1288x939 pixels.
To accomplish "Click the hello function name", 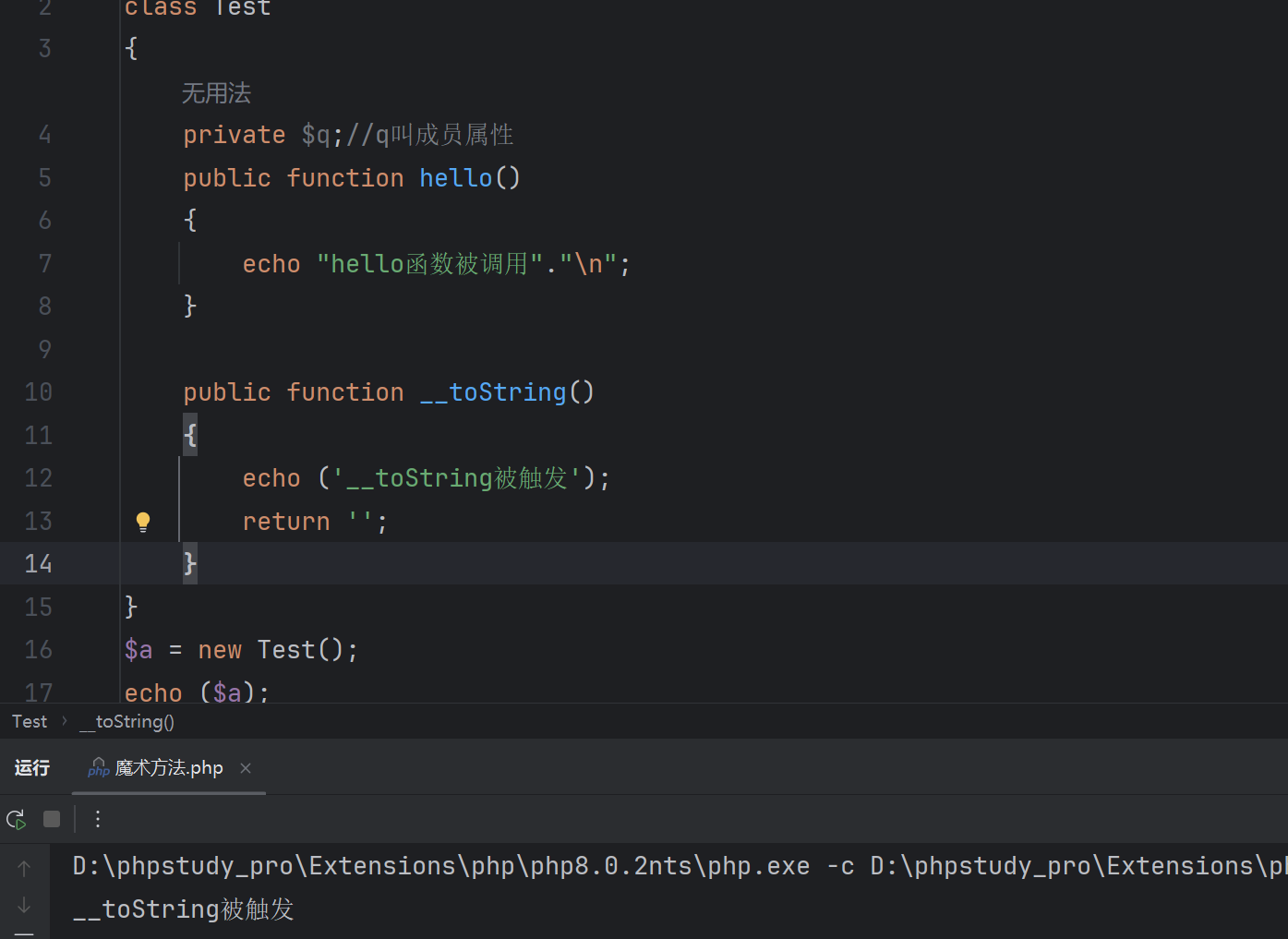I will click(x=456, y=177).
